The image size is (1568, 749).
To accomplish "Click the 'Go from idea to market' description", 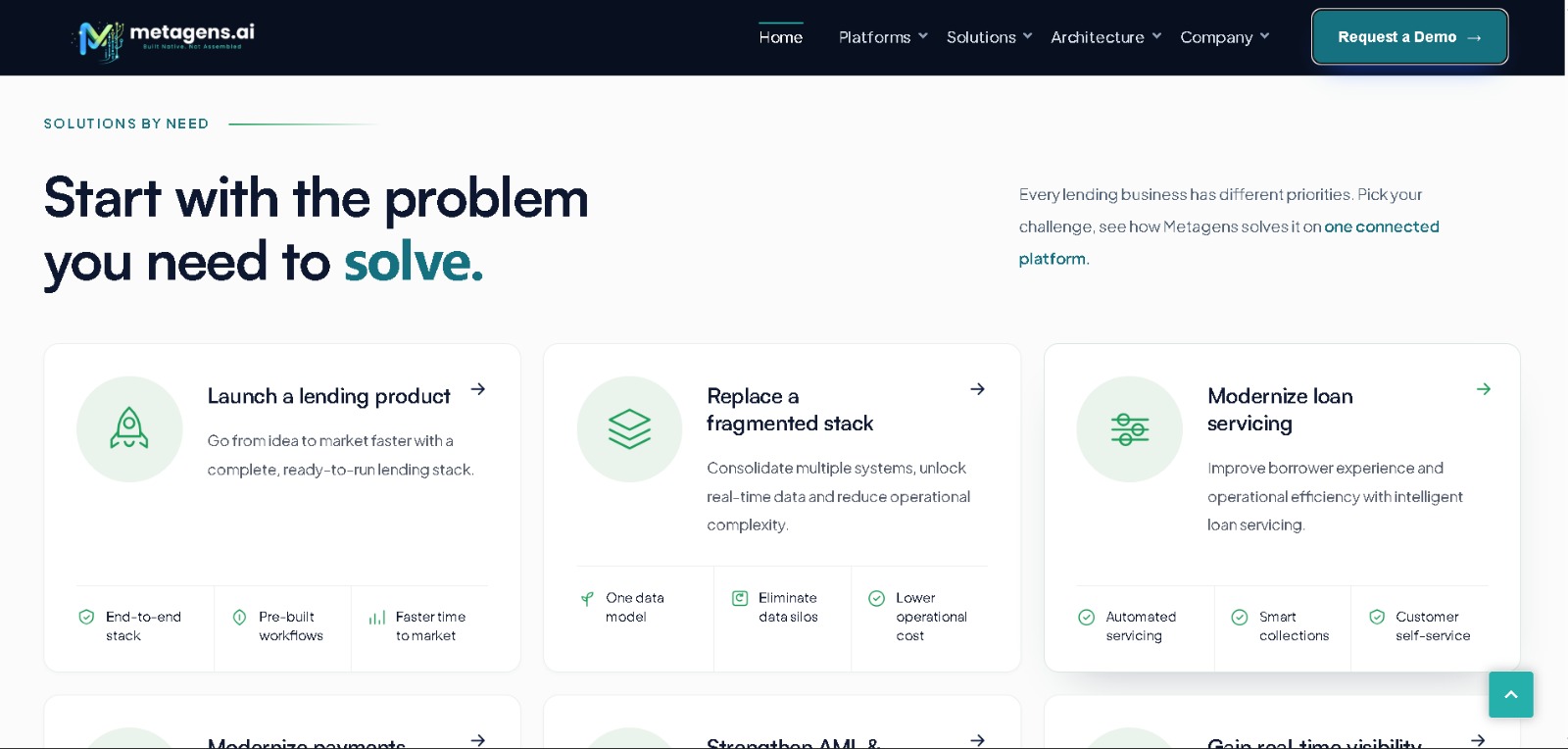I will pyautogui.click(x=341, y=455).
